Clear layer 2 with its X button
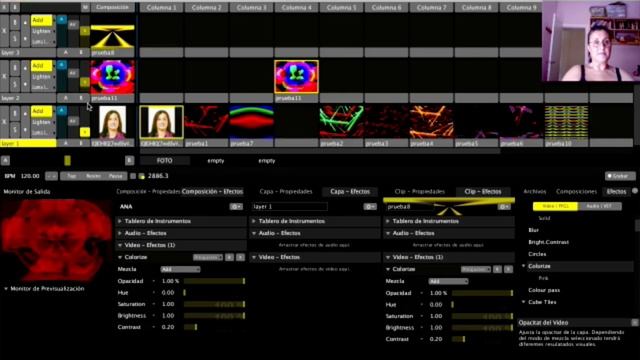Screen dimensions: 640x360 point(4,76)
